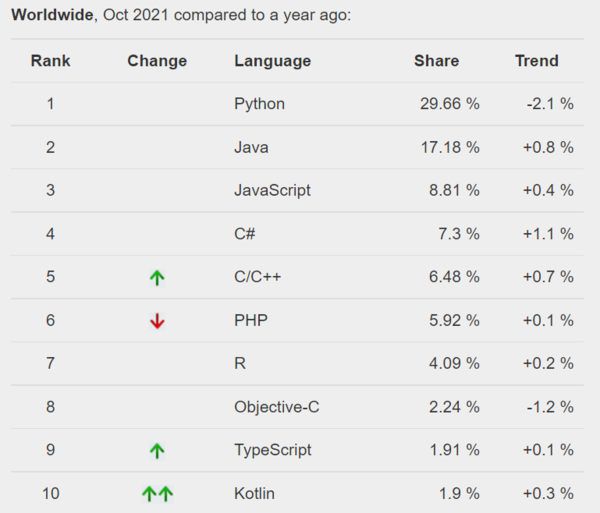Screen dimensions: 600x513
Task: Click the red down arrow beside PHP
Action: coord(157,321)
